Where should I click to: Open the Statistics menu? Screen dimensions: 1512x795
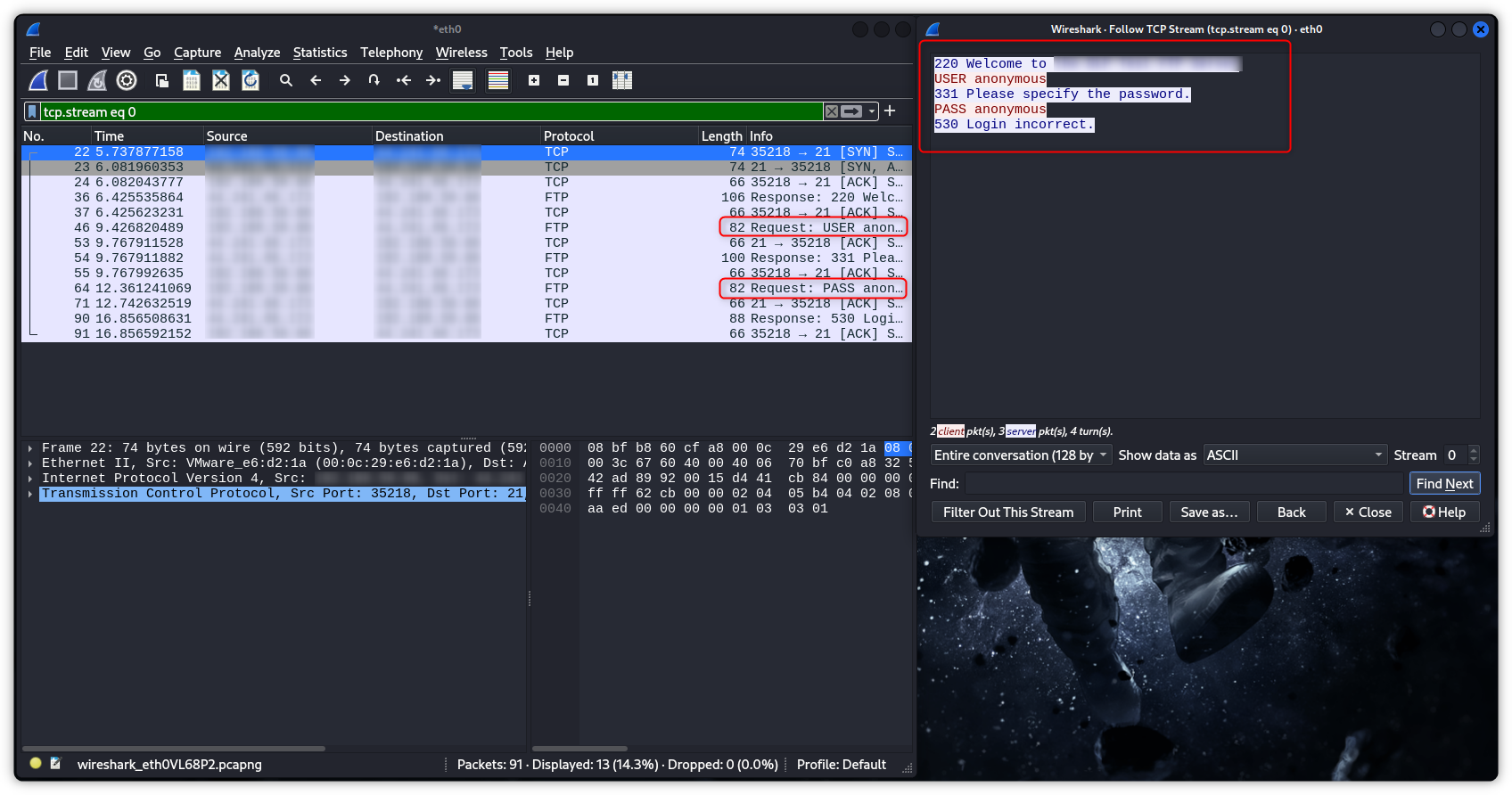320,53
